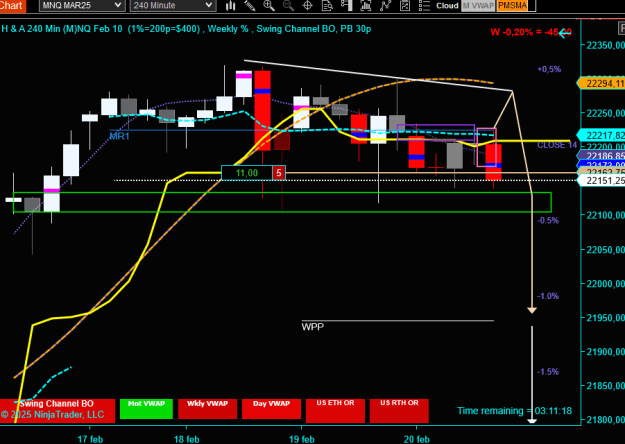Select the green rectangle support zone edge

(x=282, y=212)
